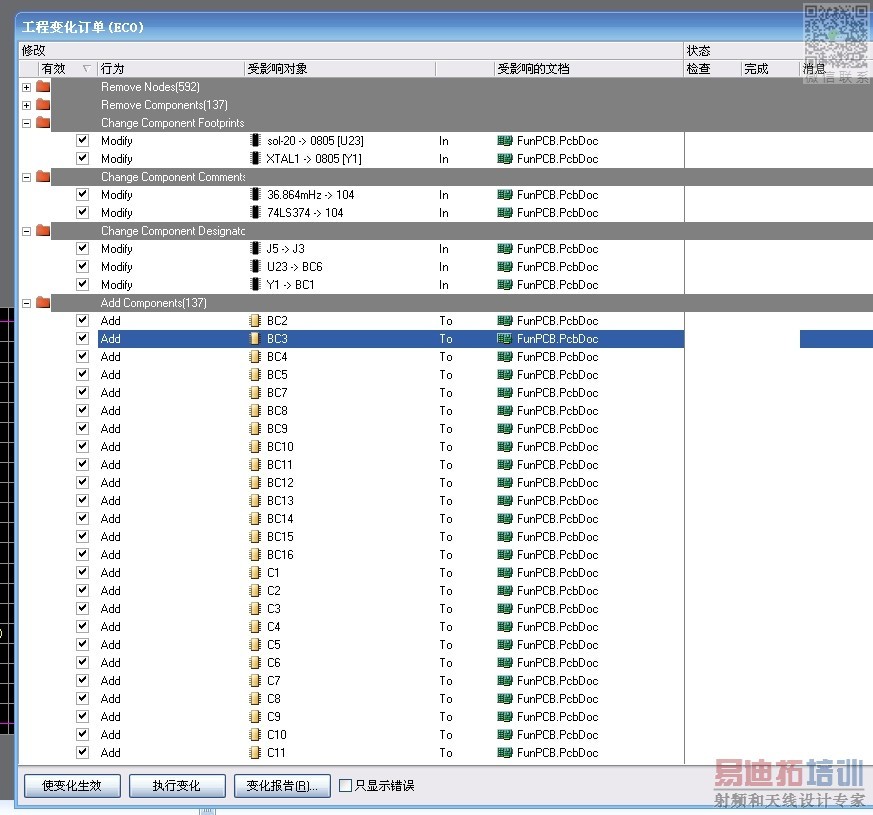The image size is (873, 815).
Task: Click the chip icon of U23 -> BC6
Action: tap(256, 267)
